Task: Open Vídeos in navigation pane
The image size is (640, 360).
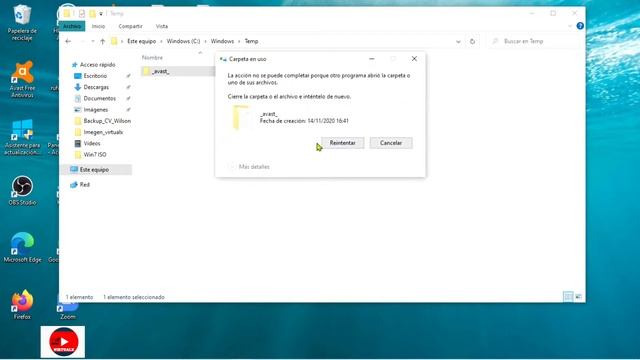Action: coord(87,143)
